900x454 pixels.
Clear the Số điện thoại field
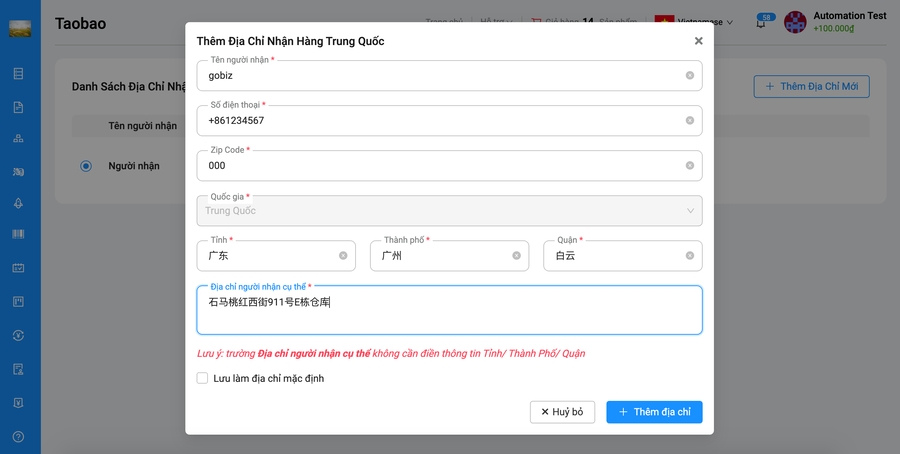[689, 121]
